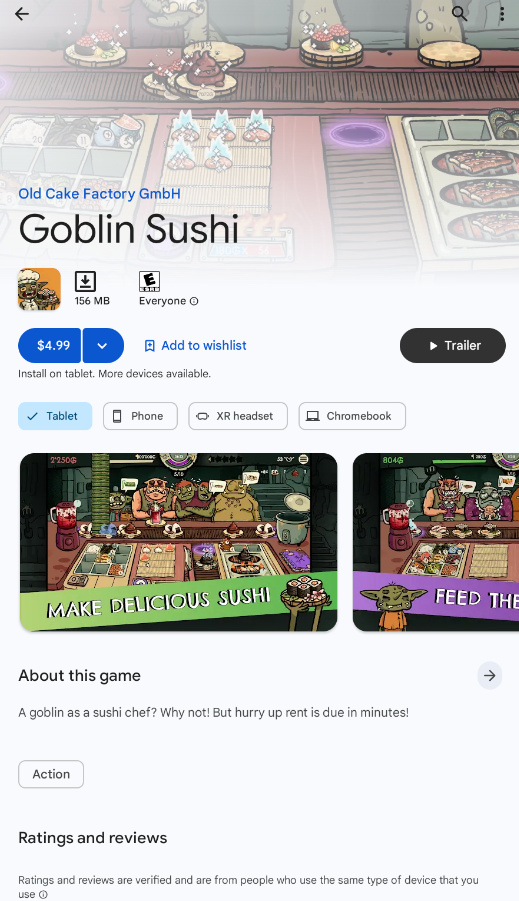Open Old Cake Factory GmbH developer page
This screenshot has width=519, height=901.
tap(99, 194)
